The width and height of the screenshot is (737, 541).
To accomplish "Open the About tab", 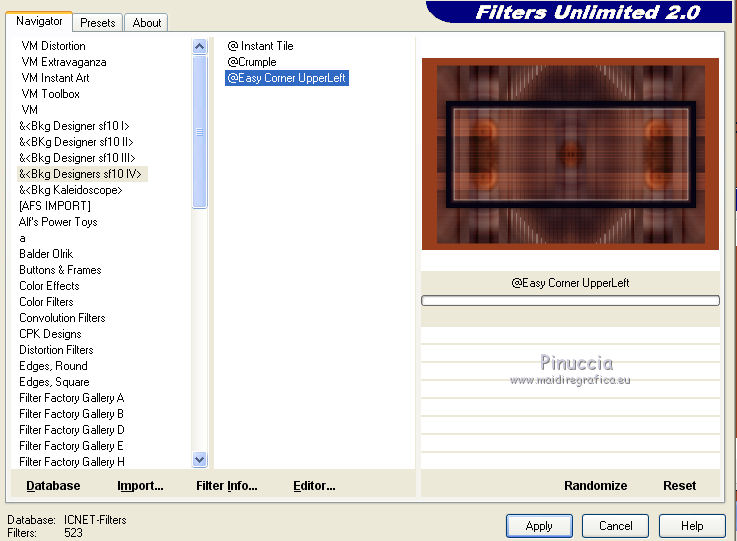I will pos(146,23).
